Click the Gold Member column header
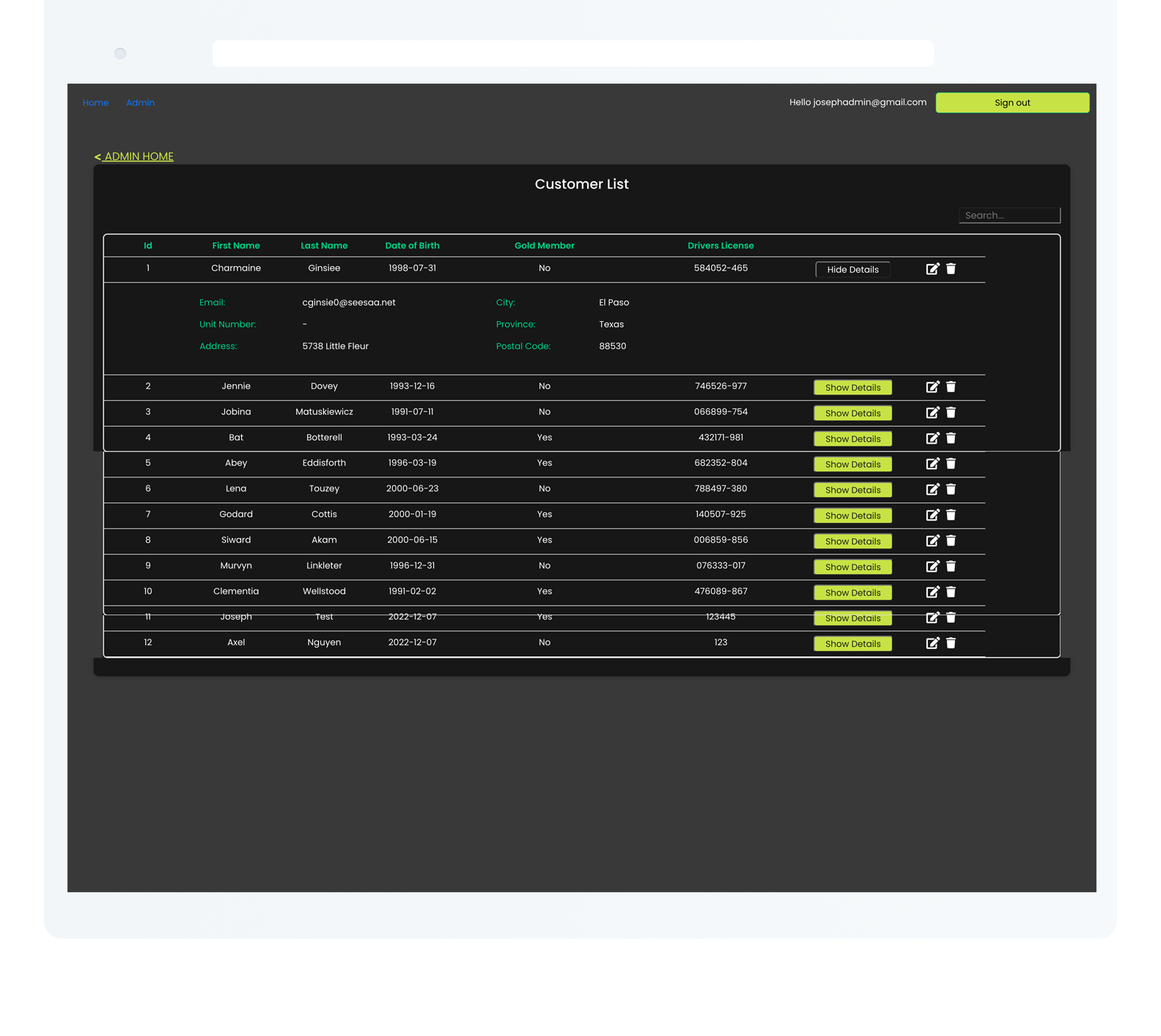Viewport: 1161px width, 1036px height. pos(544,246)
